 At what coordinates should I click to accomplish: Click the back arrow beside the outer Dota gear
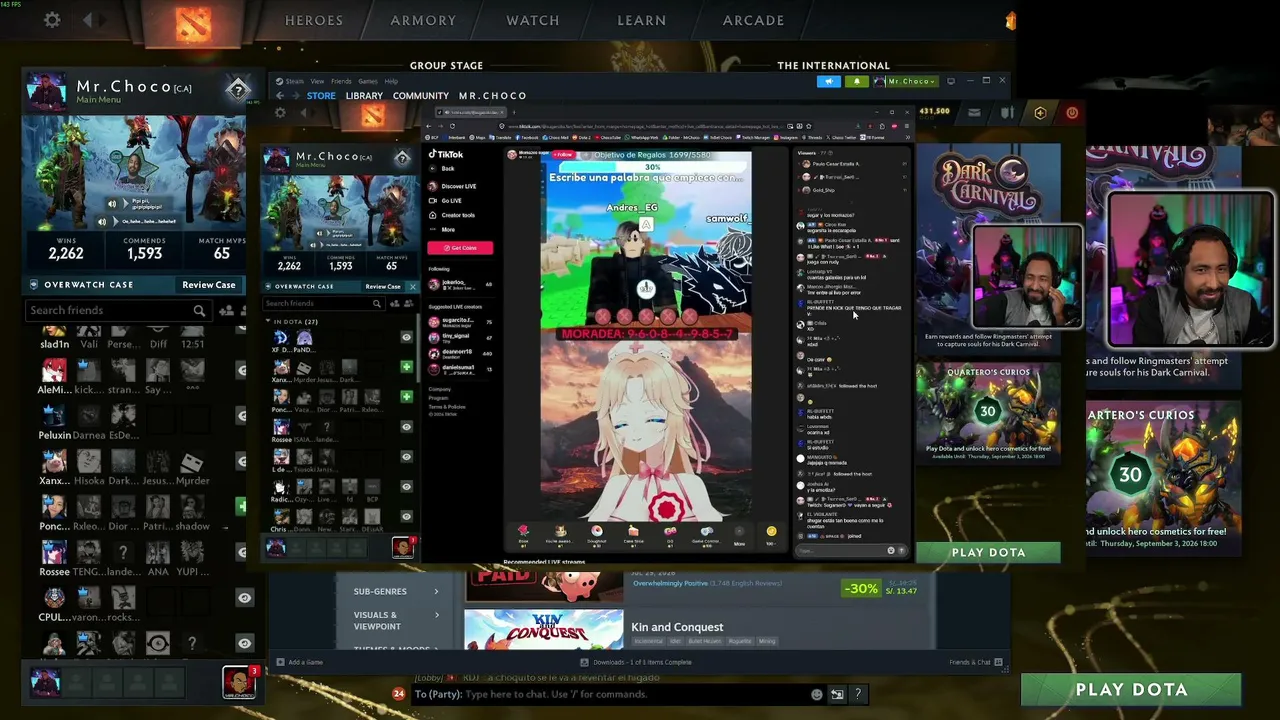click(89, 20)
